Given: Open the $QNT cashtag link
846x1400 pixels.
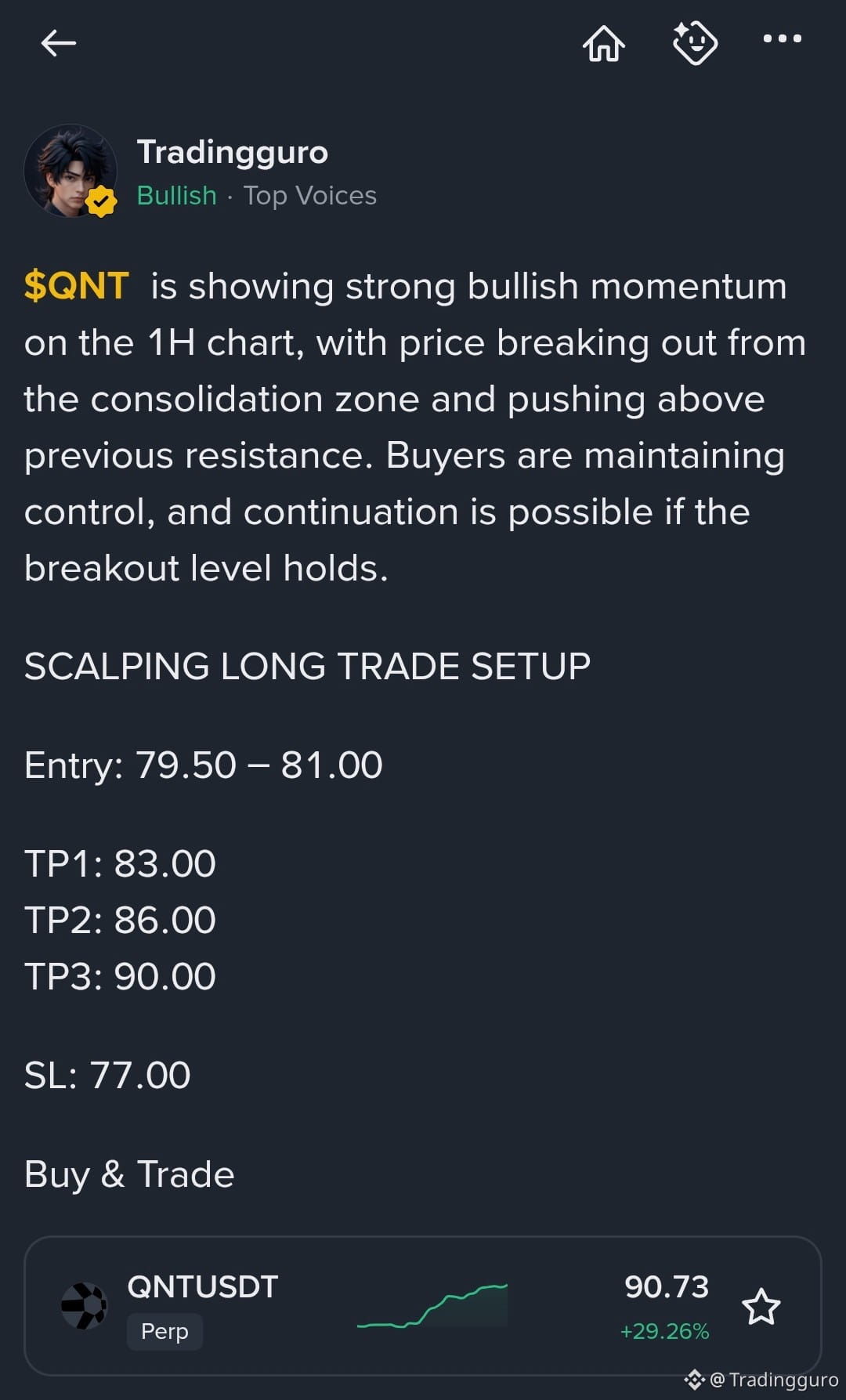Looking at the screenshot, I should pos(77,286).
